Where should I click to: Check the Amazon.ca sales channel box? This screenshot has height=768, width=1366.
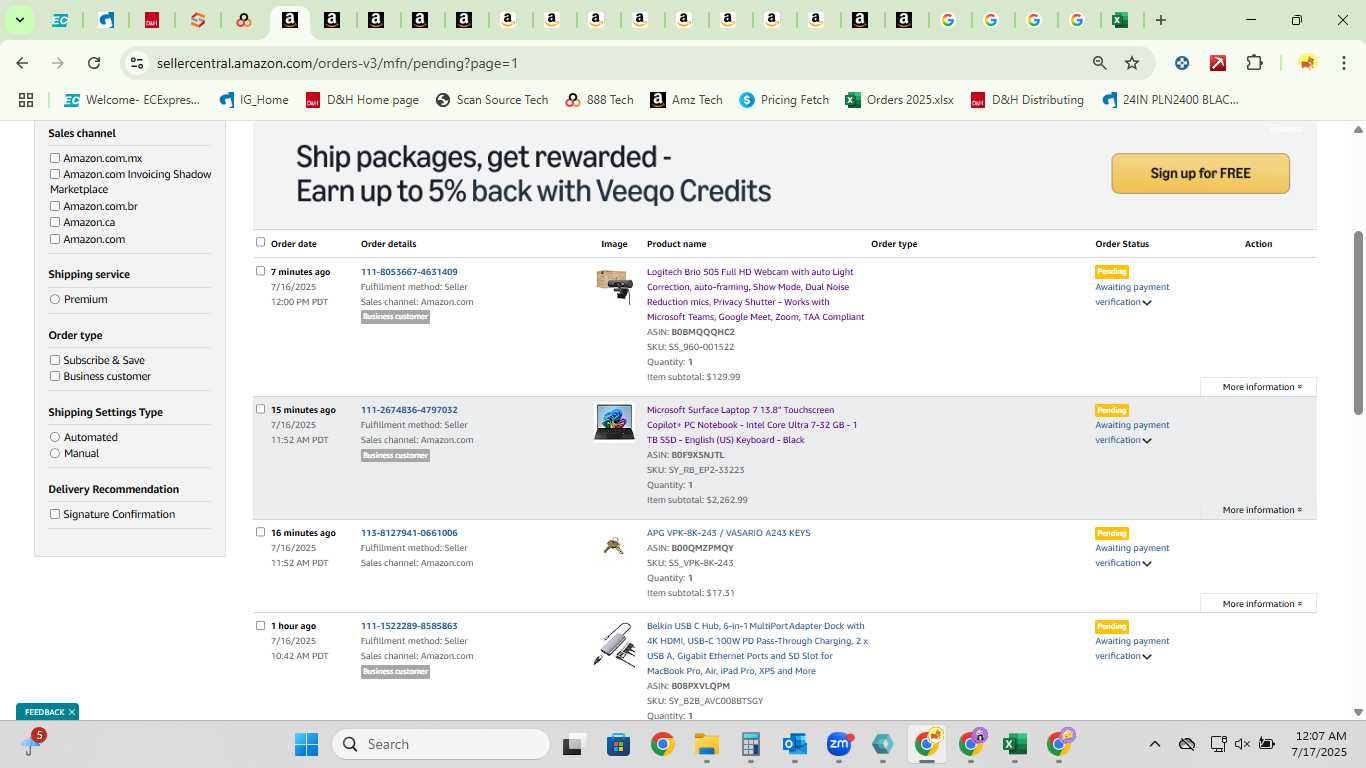pyautogui.click(x=55, y=222)
